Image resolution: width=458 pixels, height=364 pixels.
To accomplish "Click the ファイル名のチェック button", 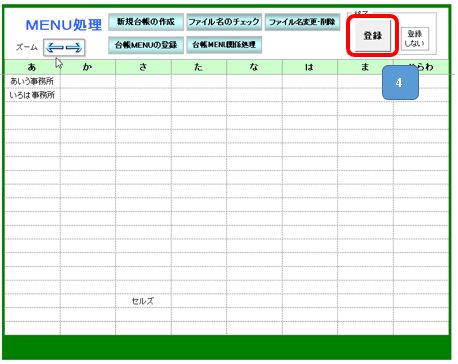I will pos(224,22).
